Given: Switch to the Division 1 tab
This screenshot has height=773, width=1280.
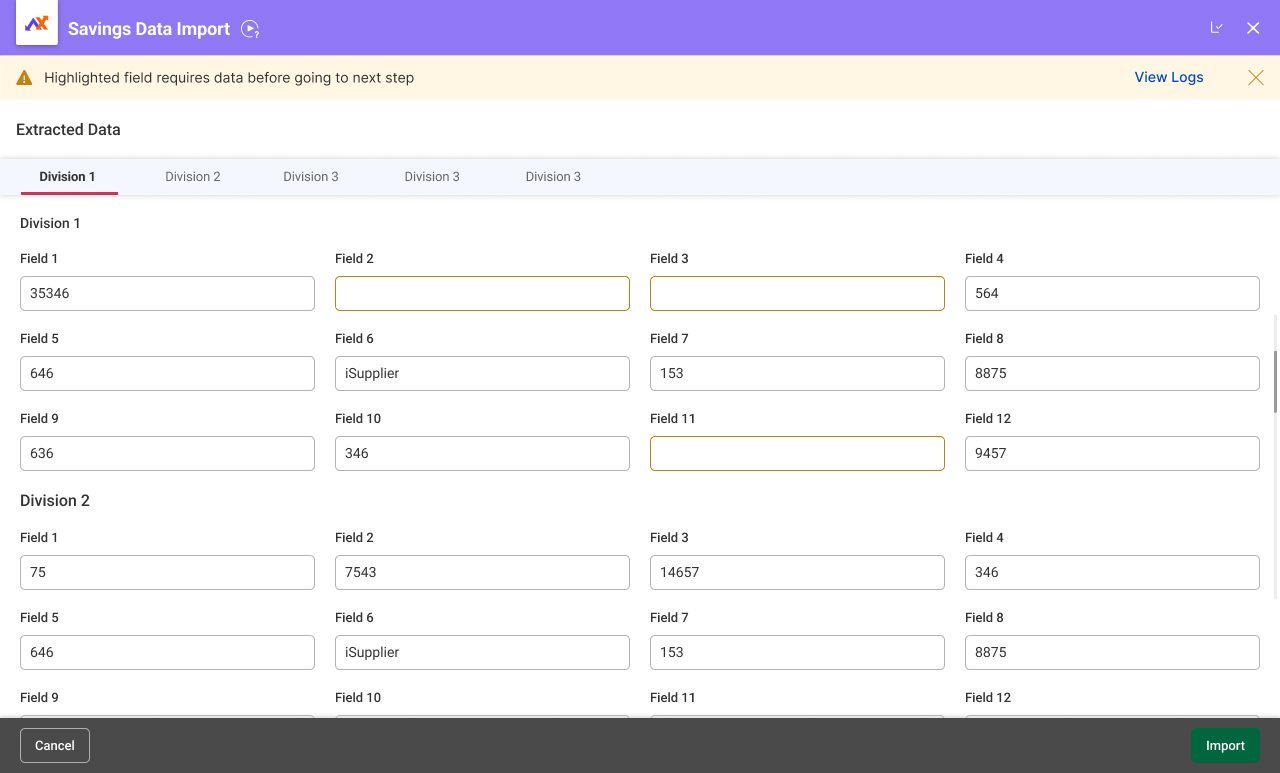Looking at the screenshot, I should 68,176.
